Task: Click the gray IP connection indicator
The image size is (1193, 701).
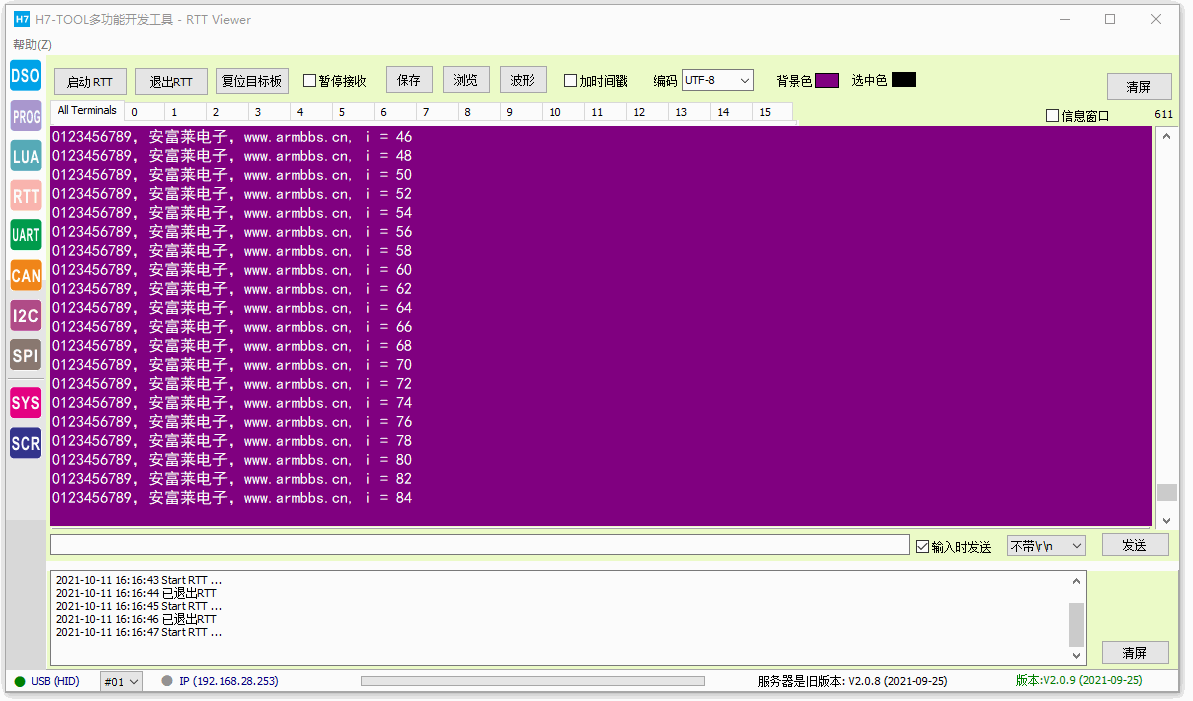Action: pos(167,681)
